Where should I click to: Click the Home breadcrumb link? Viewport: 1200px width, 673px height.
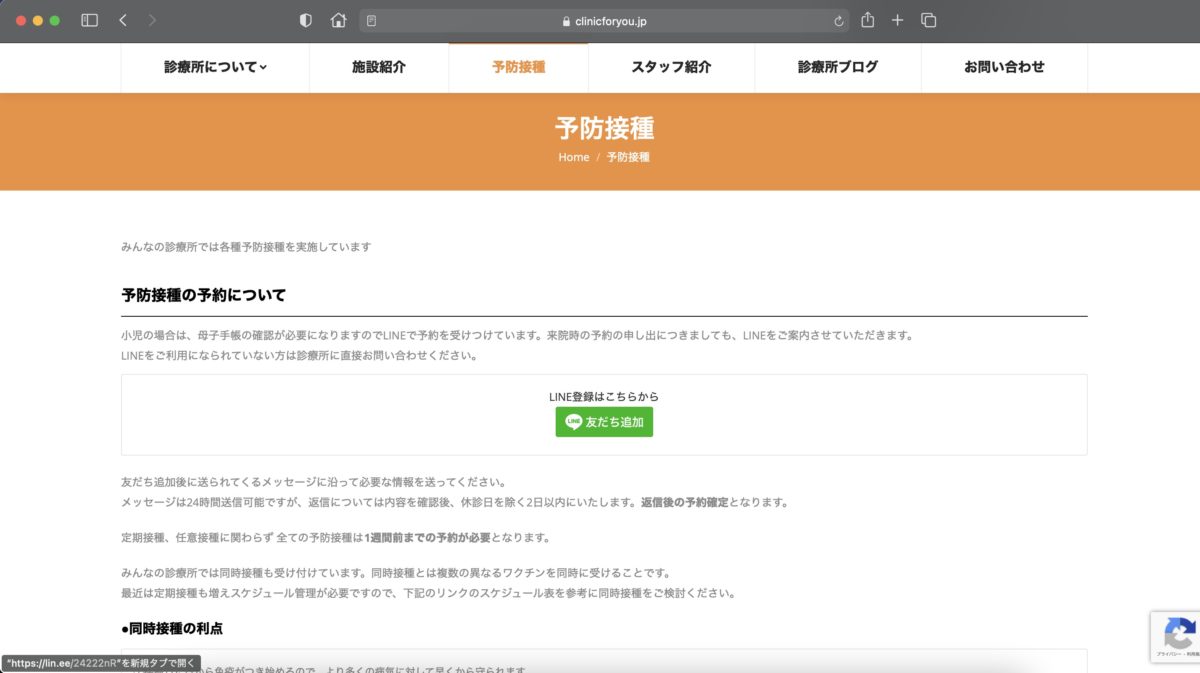(x=574, y=157)
